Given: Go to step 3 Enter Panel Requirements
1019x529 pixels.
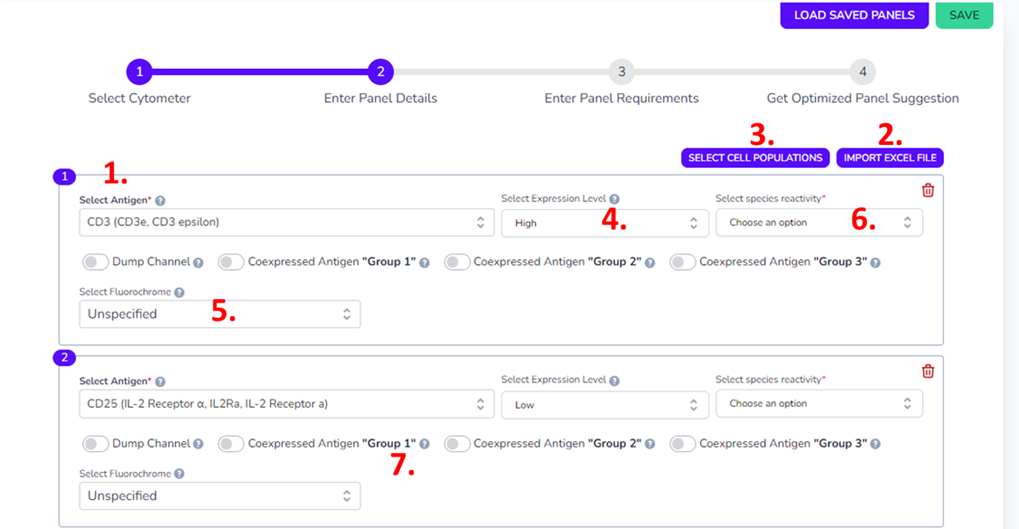Looking at the screenshot, I should coord(621,72).
